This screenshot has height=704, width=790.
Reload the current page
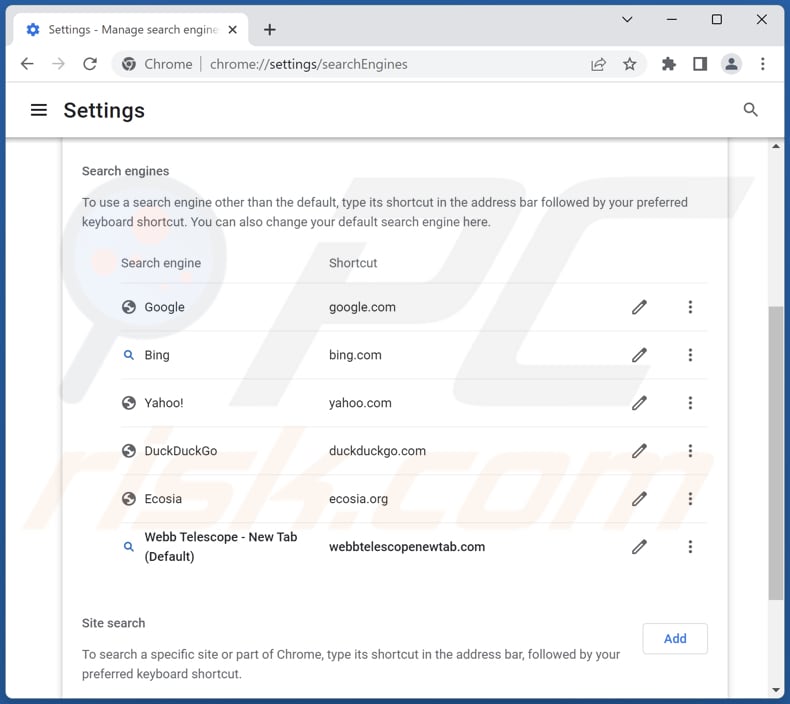pyautogui.click(x=90, y=64)
